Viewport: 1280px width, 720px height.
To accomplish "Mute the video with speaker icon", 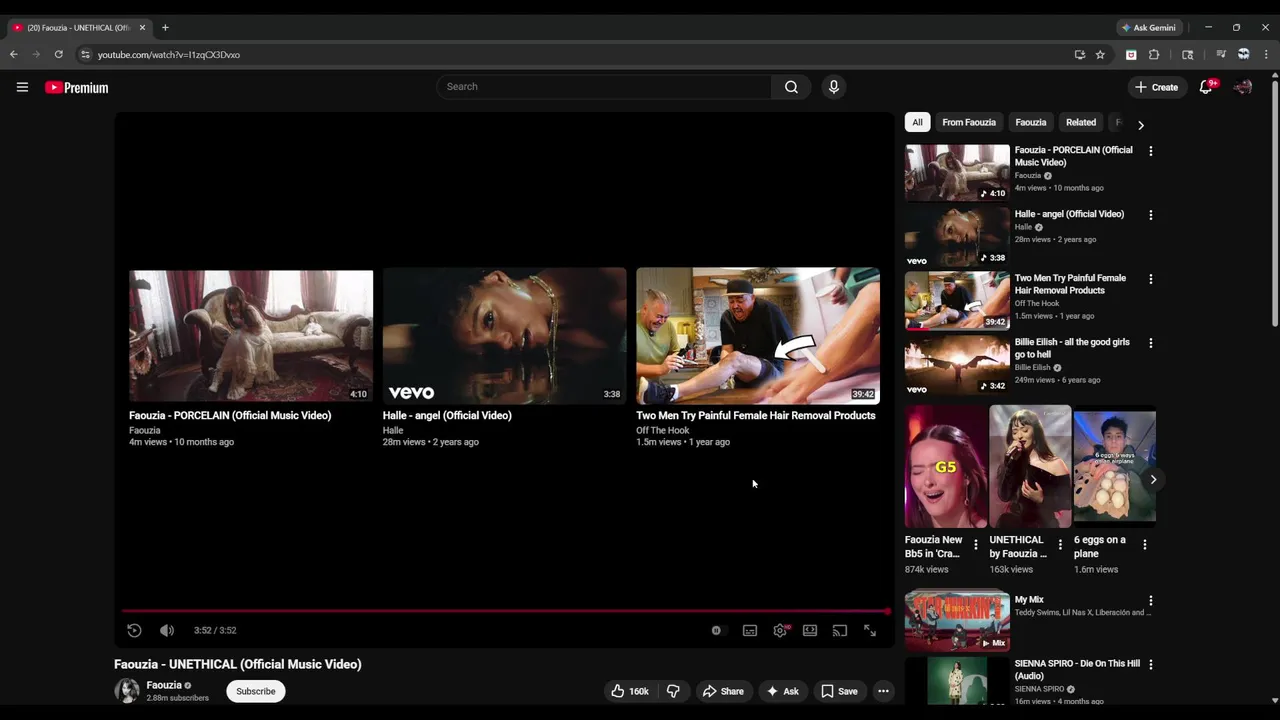I will [167, 630].
